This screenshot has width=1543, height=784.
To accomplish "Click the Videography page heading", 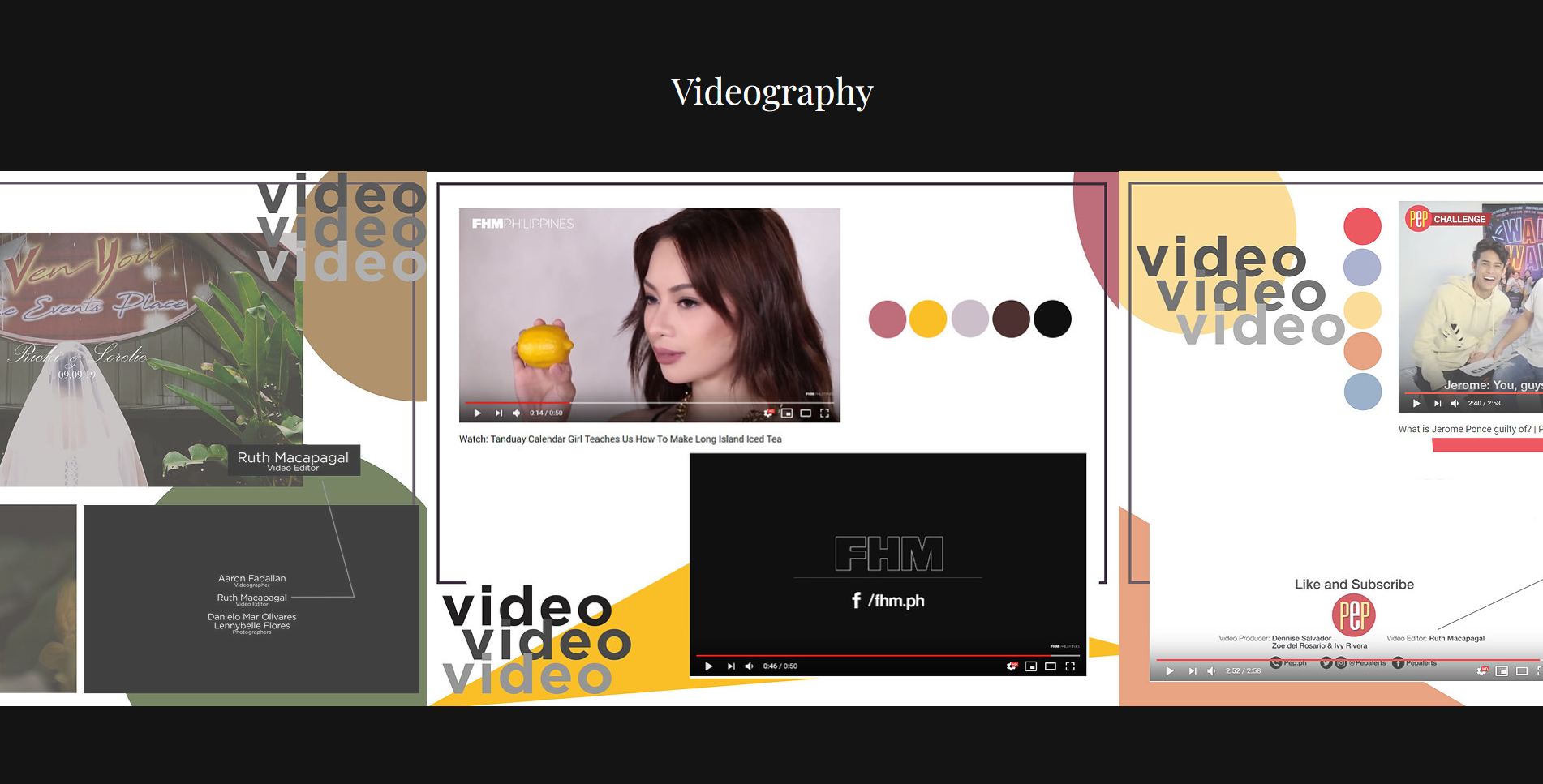I will [x=771, y=92].
